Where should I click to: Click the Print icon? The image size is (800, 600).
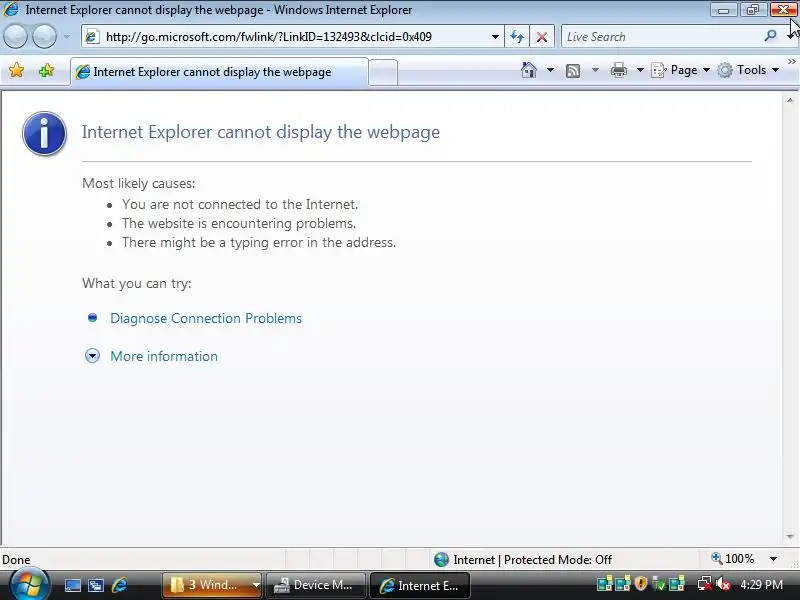618,70
